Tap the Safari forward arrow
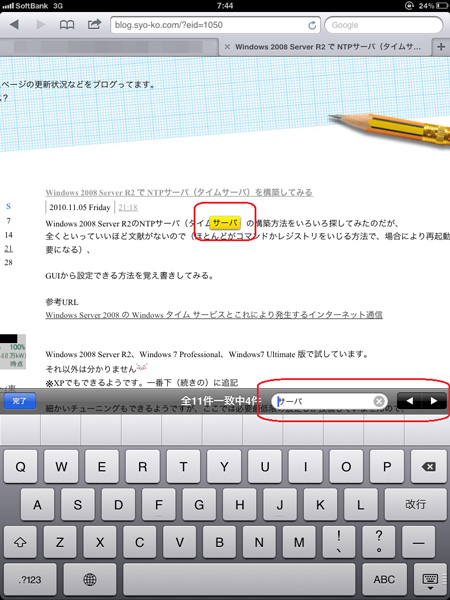The image size is (450, 600). (40, 25)
